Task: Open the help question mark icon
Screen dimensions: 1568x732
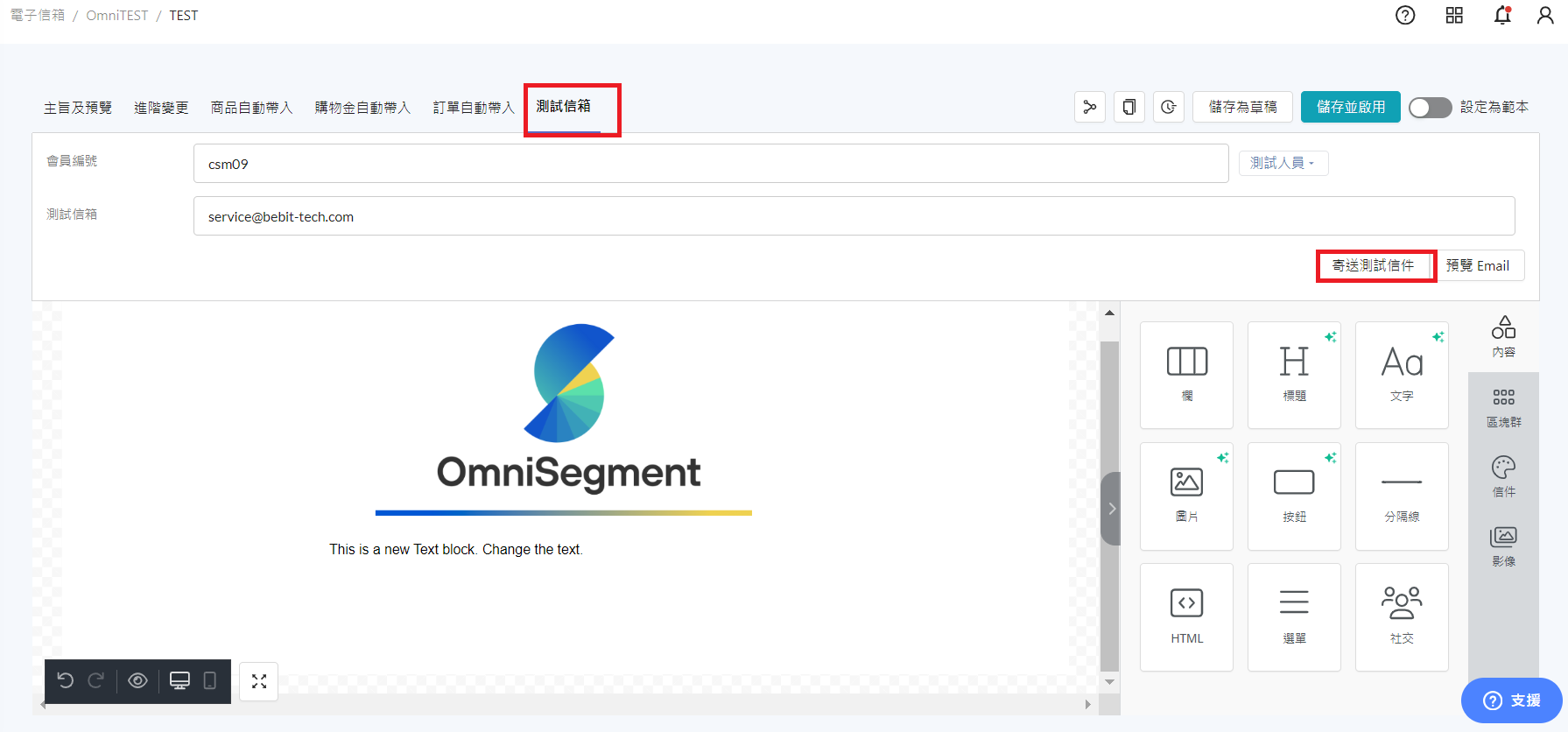Action: [1405, 15]
